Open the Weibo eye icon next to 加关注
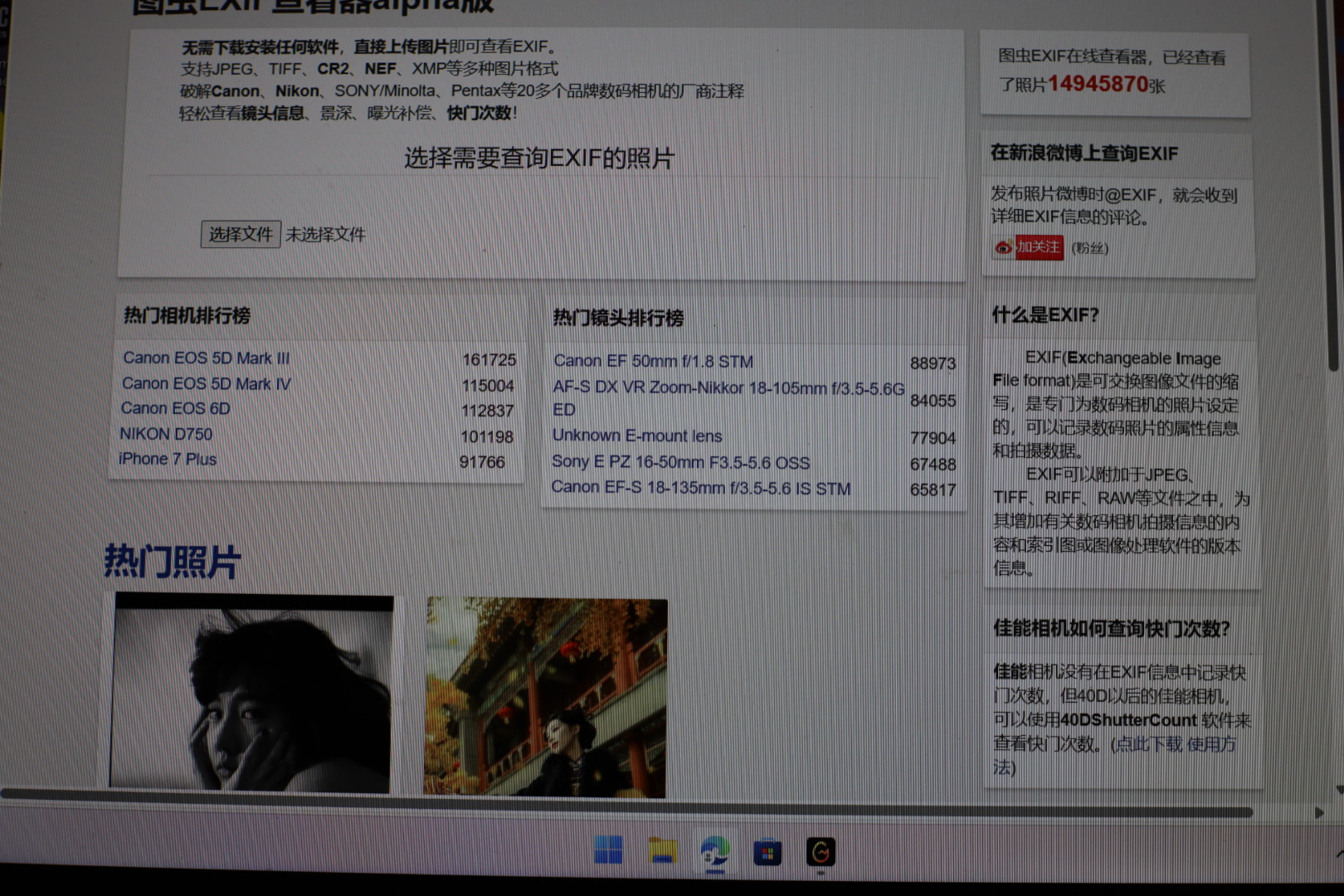Screen dimensions: 1344x896 (x=1004, y=247)
